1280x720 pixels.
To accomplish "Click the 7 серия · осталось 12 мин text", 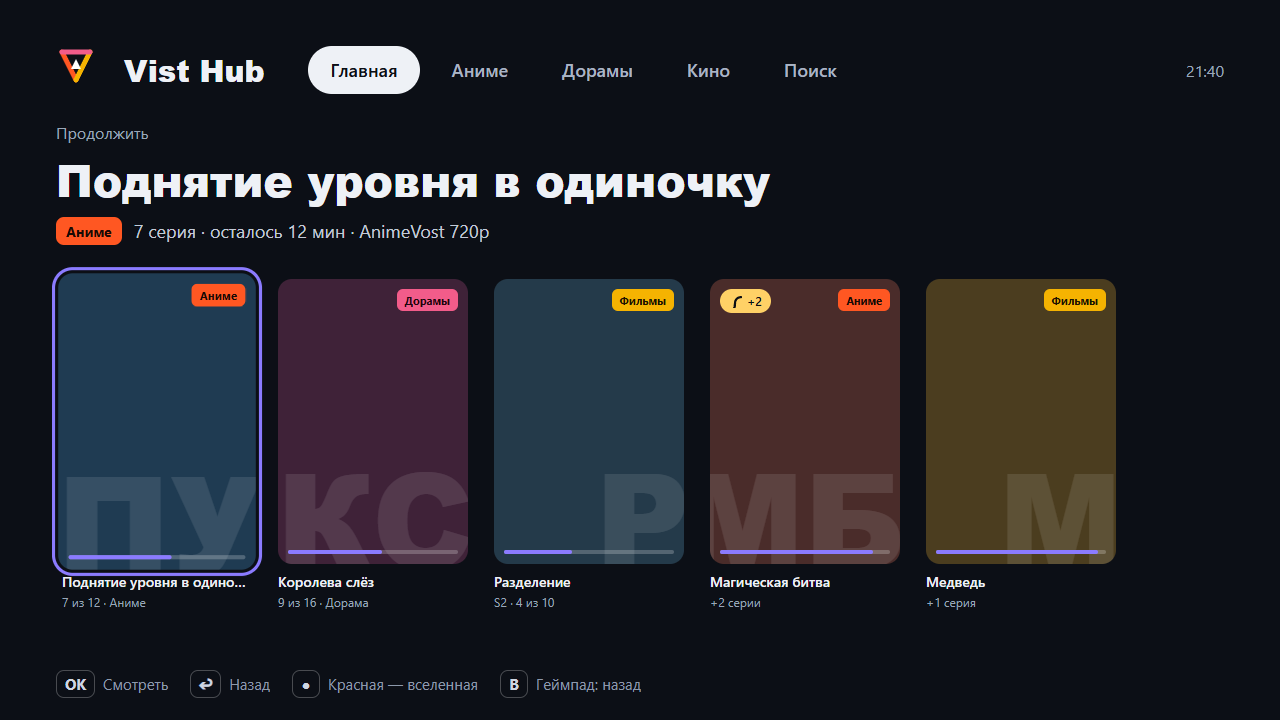I will [x=239, y=232].
